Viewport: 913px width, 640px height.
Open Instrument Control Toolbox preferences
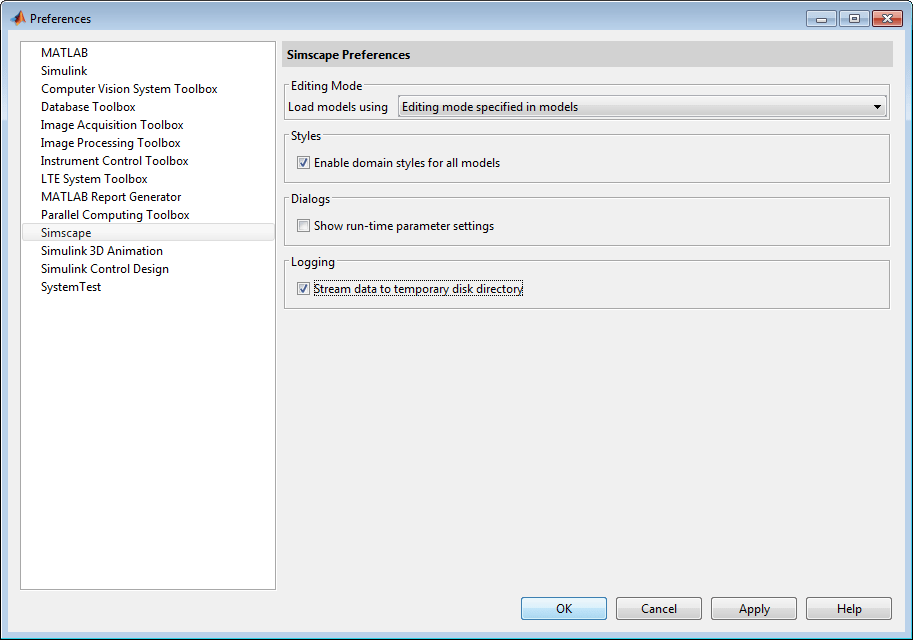pyautogui.click(x=115, y=161)
